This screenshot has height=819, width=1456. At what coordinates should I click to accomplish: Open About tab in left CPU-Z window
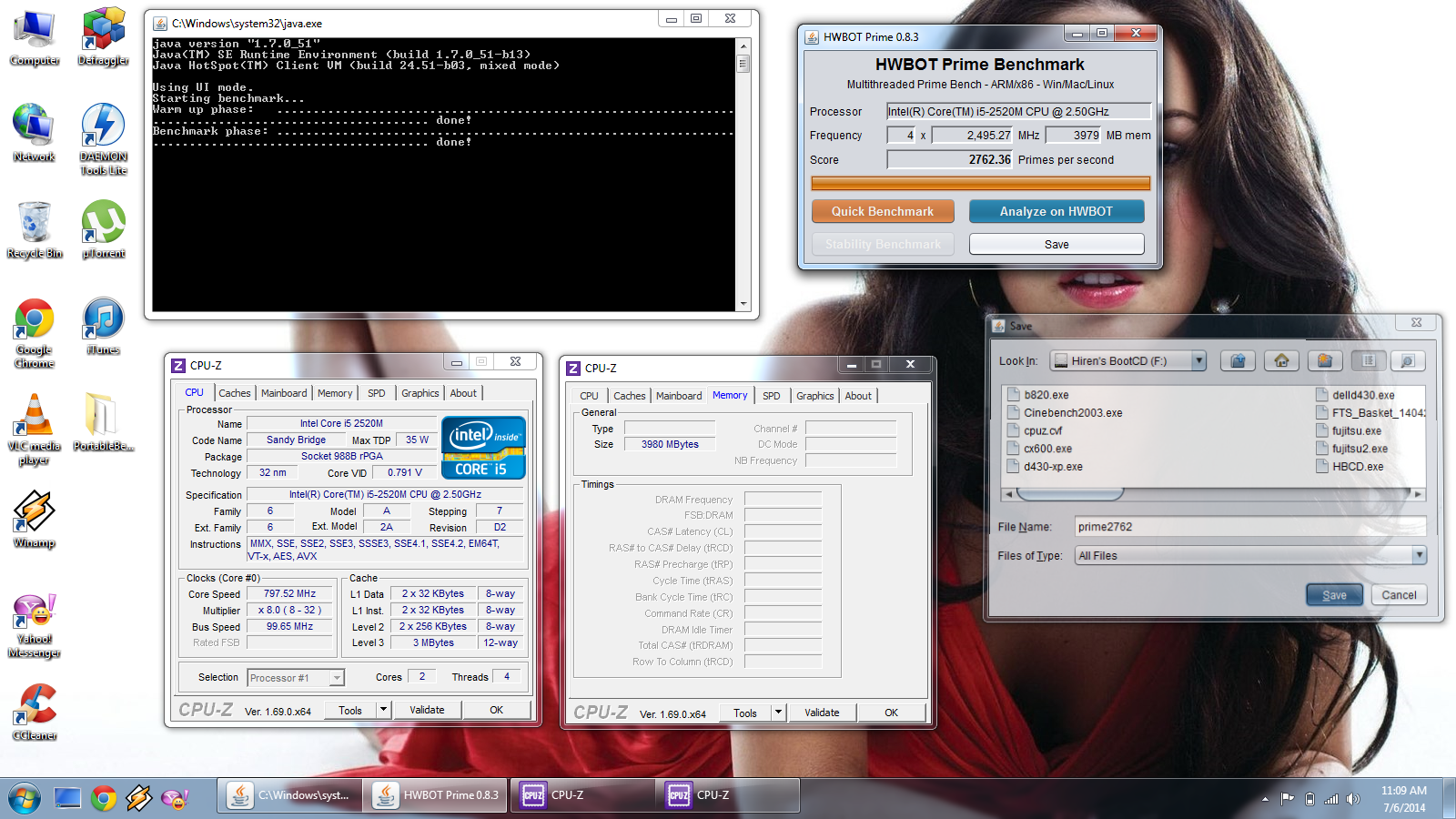tap(463, 393)
